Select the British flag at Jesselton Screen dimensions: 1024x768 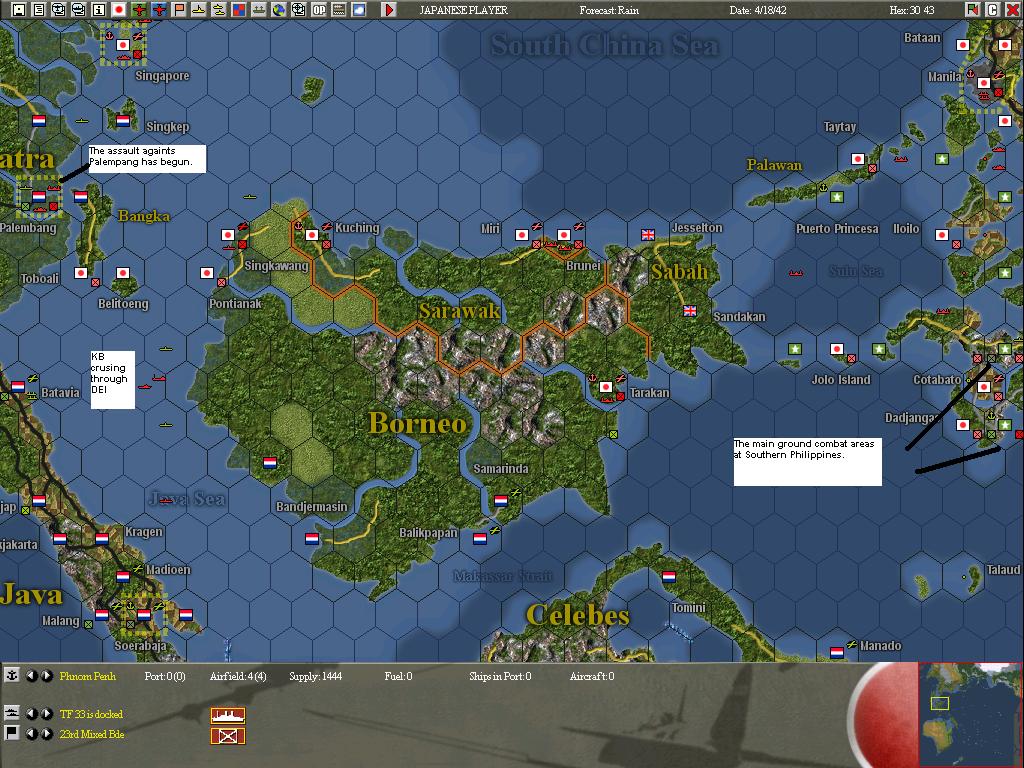(648, 234)
